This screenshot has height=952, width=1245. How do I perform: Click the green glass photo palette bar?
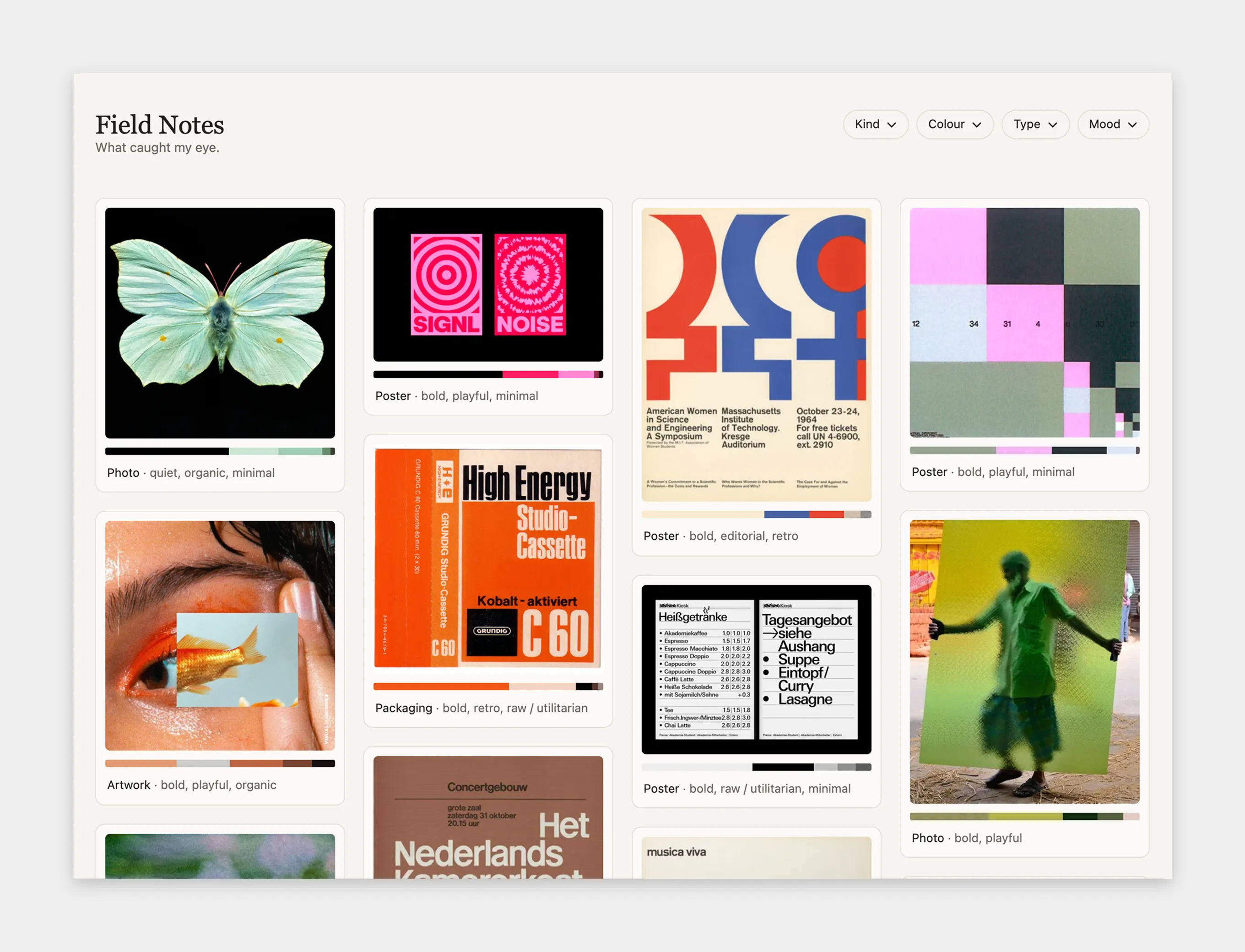[x=1024, y=817]
